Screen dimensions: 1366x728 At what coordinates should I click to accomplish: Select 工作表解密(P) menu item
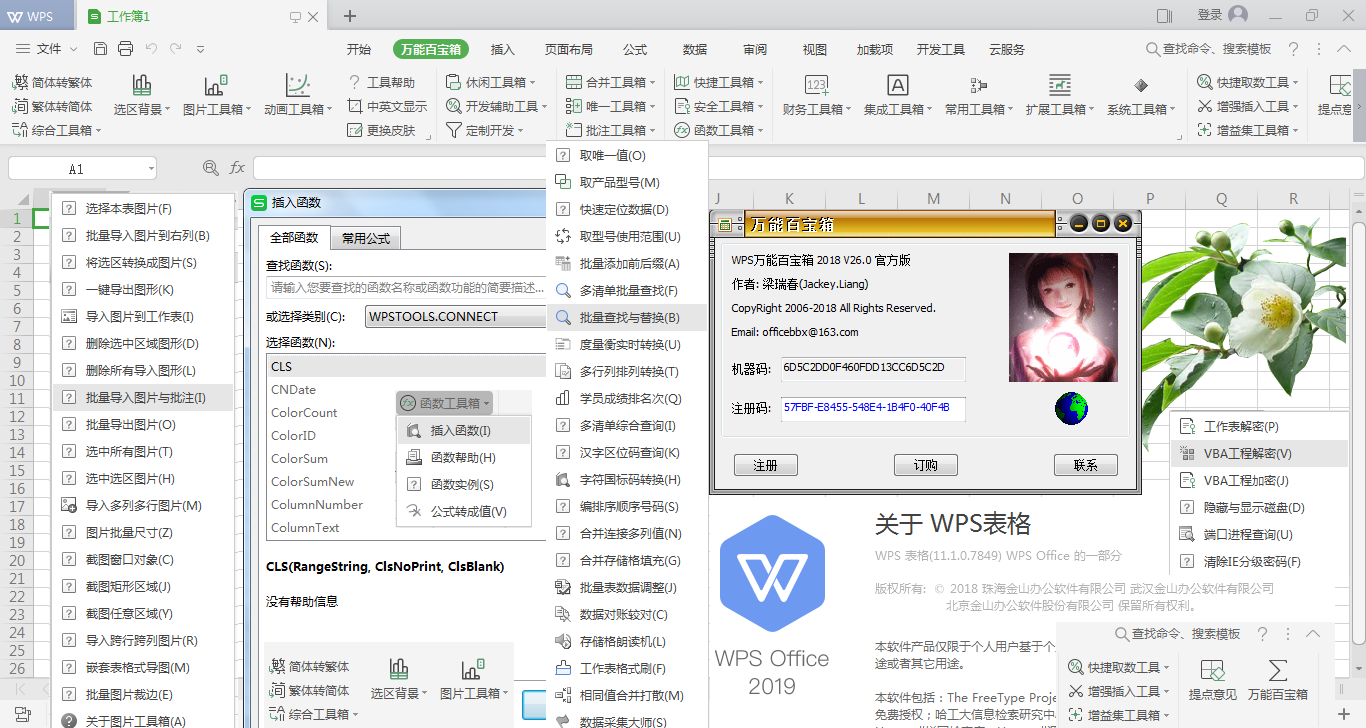pos(1260,426)
